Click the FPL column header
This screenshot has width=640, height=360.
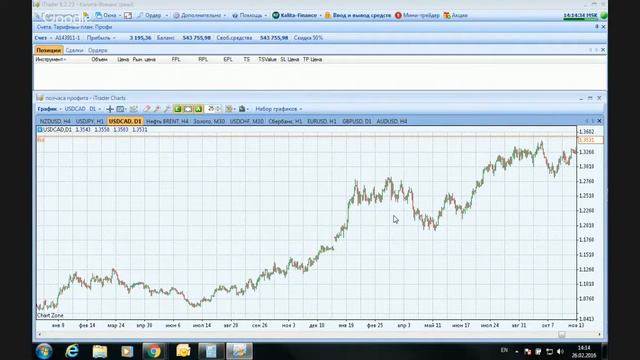point(176,60)
